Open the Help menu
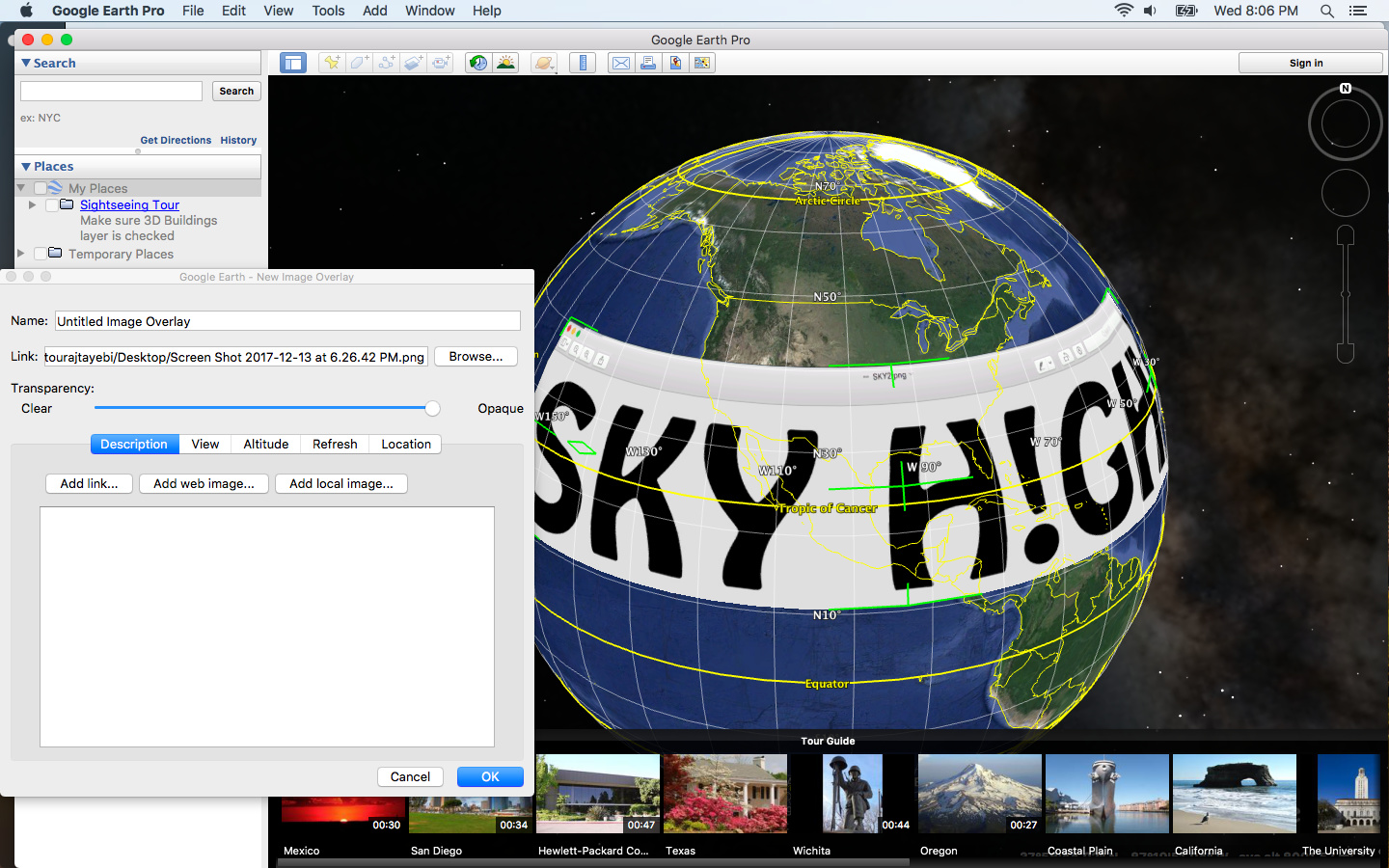 point(487,11)
